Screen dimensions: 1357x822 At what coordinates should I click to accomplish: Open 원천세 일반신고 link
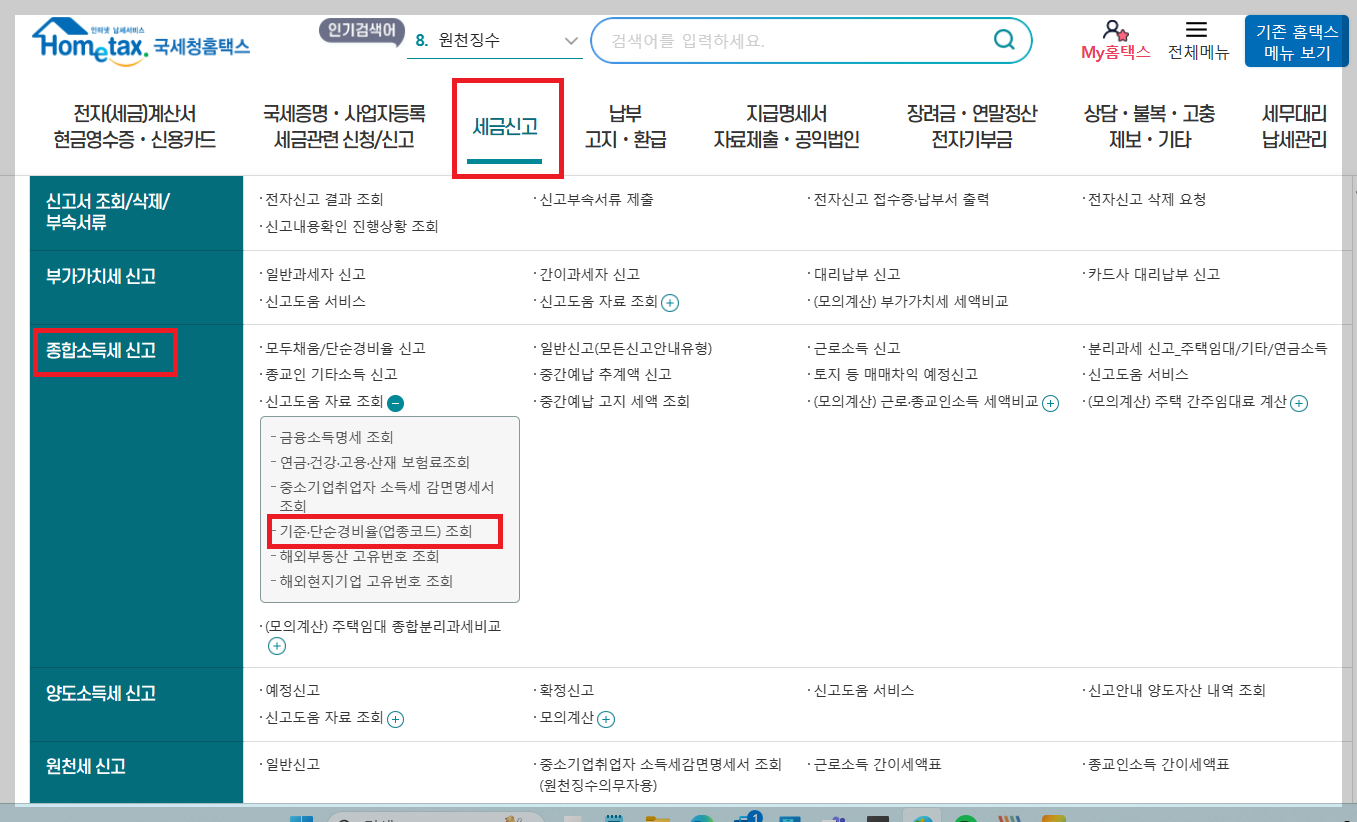point(292,764)
